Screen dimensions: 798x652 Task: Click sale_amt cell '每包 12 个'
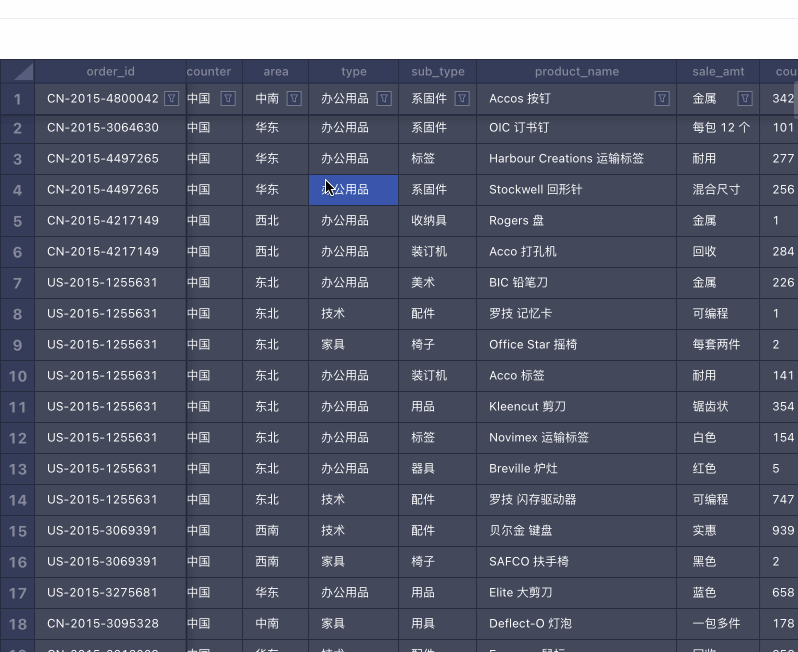[x=718, y=128]
